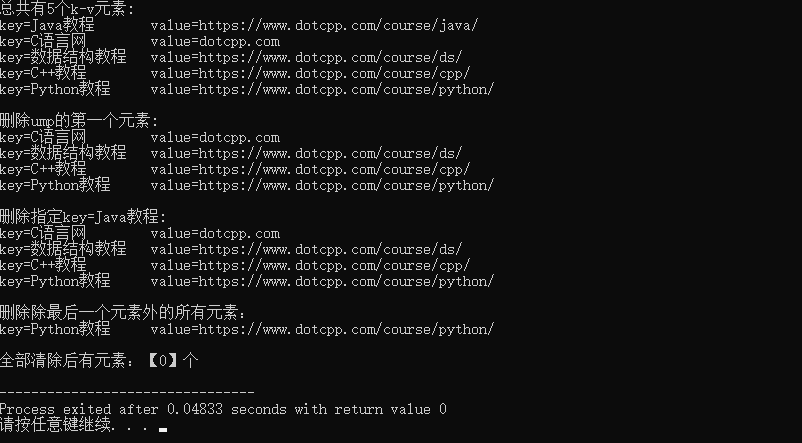This screenshot has height=443, width=802.
Task: Click "key=Python教程" in the first five-element list
Action: click(55, 89)
